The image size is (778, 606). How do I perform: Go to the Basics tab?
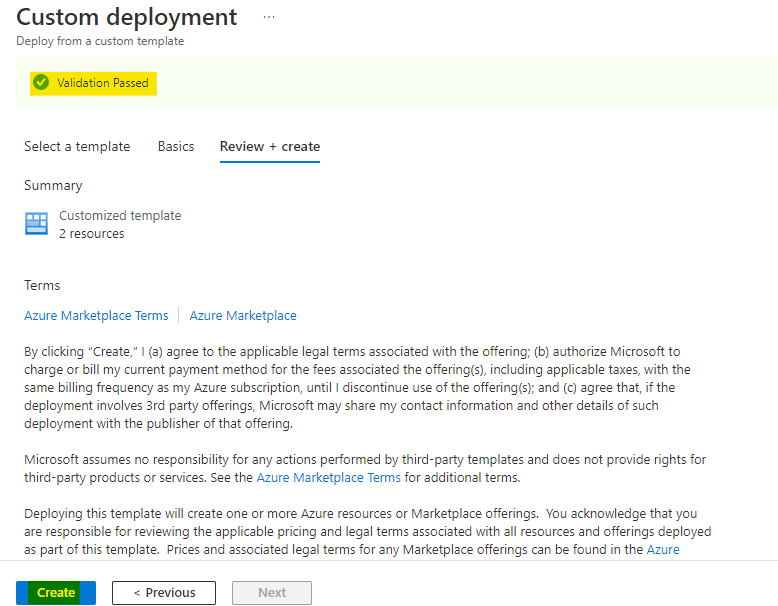click(176, 146)
